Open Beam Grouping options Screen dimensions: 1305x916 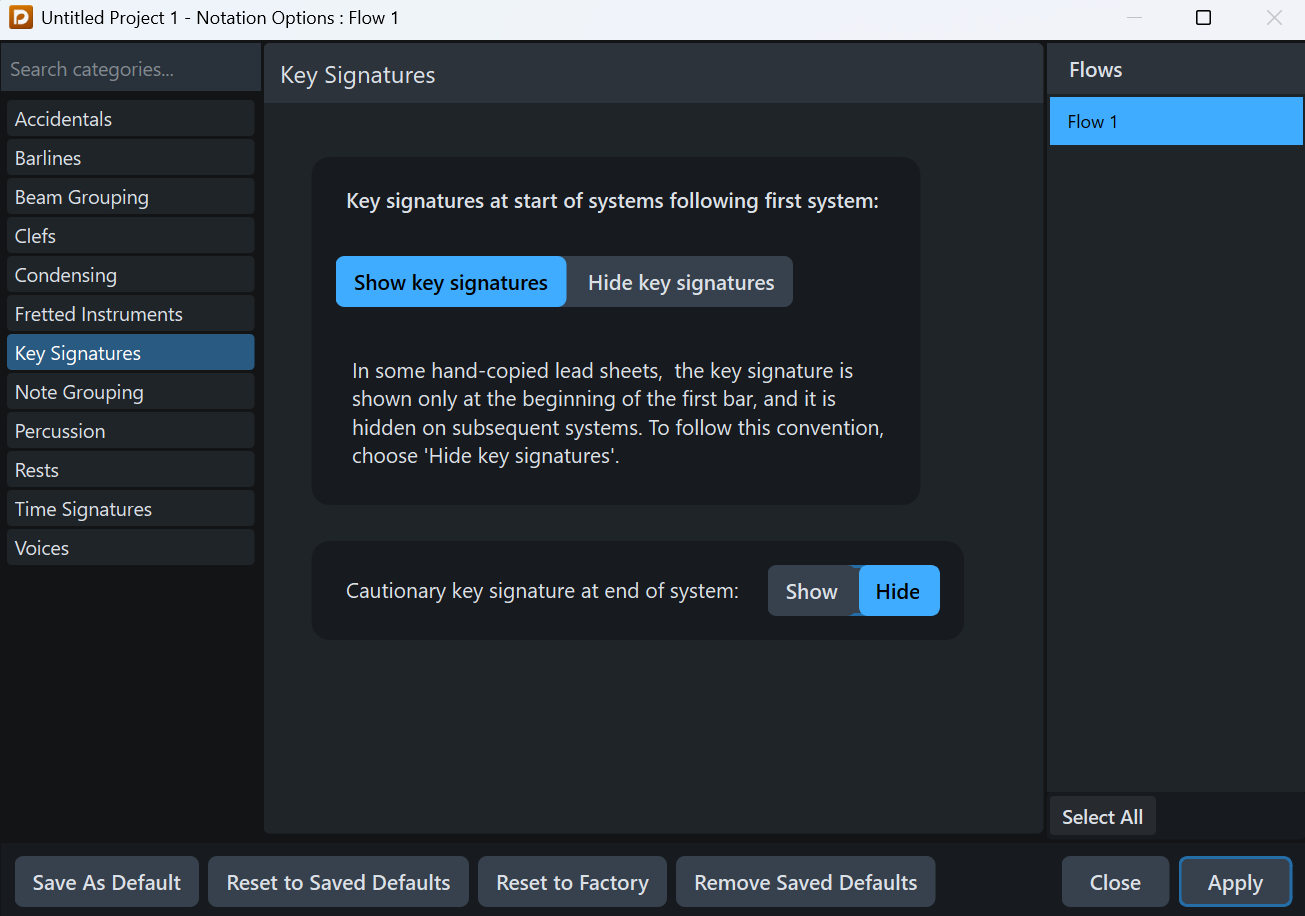click(130, 197)
